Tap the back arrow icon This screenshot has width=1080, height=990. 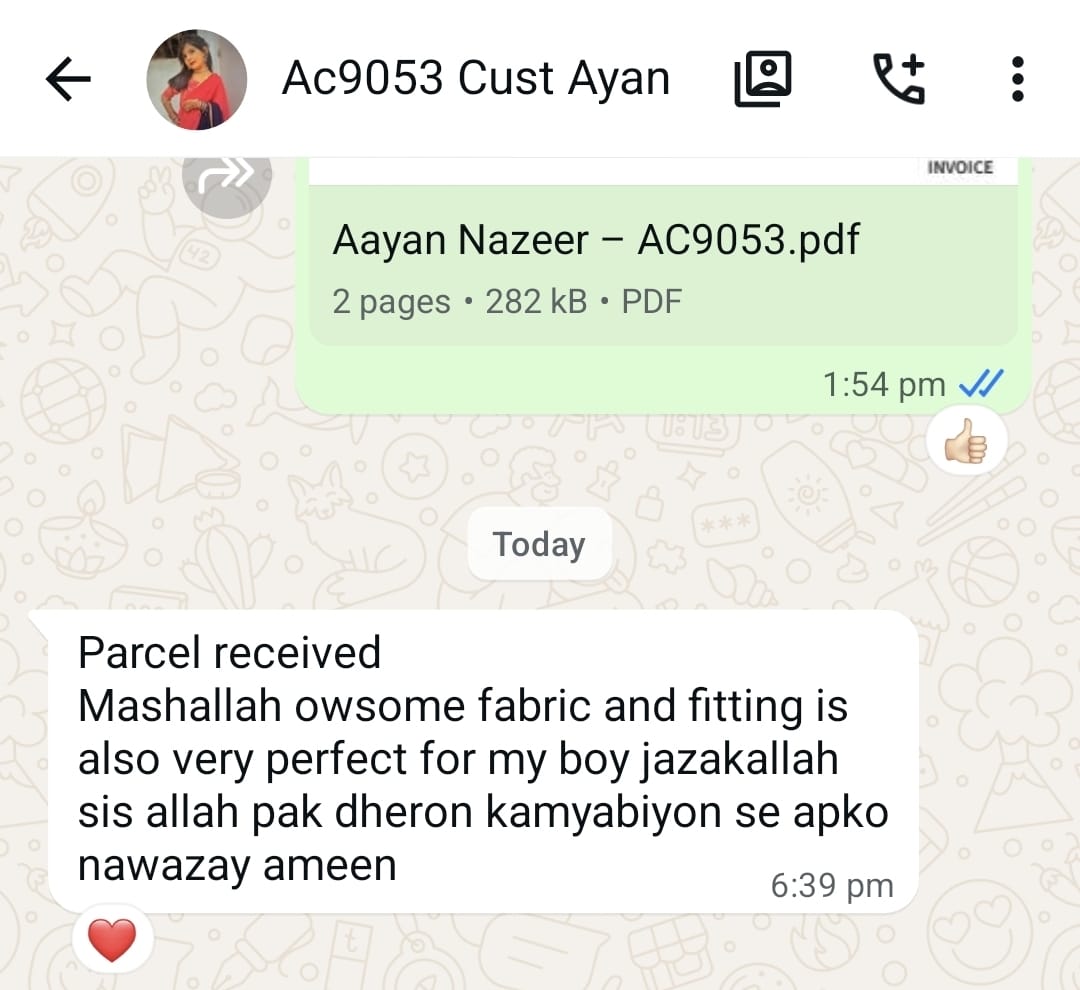(x=68, y=79)
